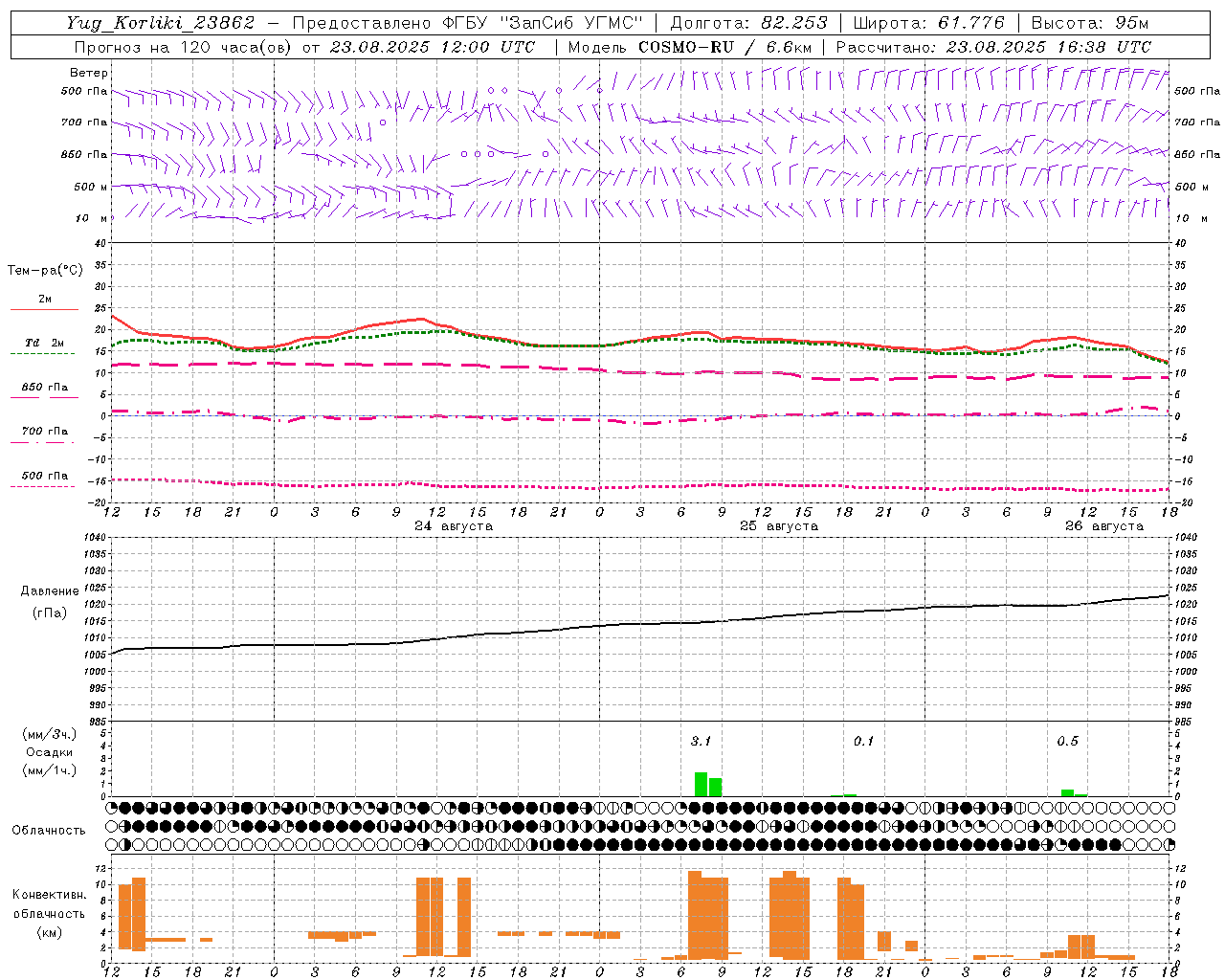Click the 2м temperature legend label
The image size is (1225, 980).
coord(45,299)
